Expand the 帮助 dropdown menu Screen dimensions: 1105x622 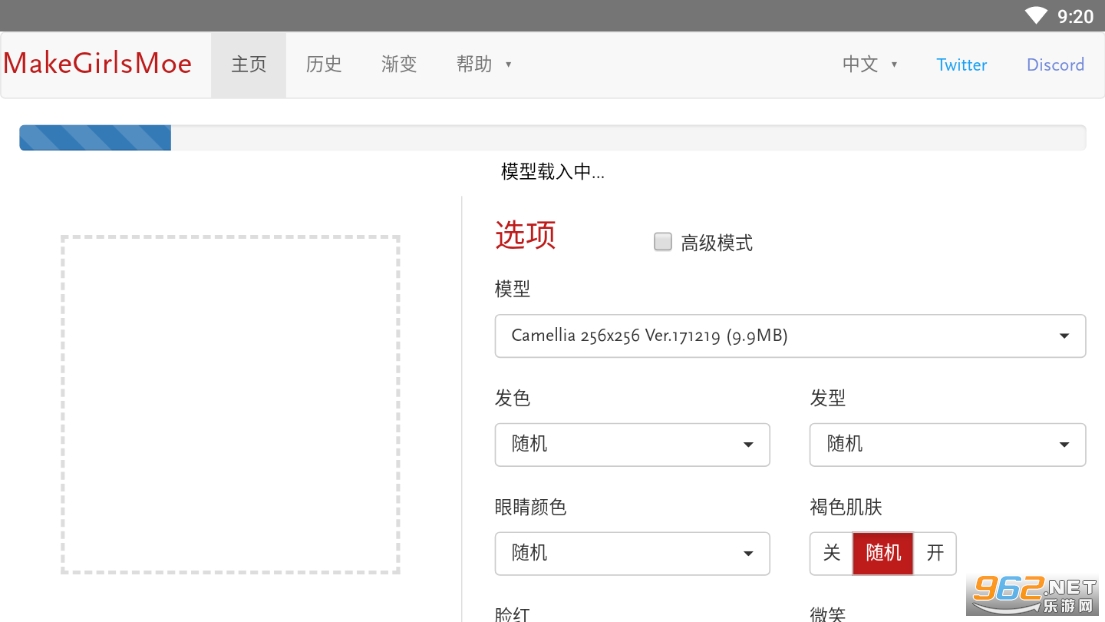(x=483, y=64)
